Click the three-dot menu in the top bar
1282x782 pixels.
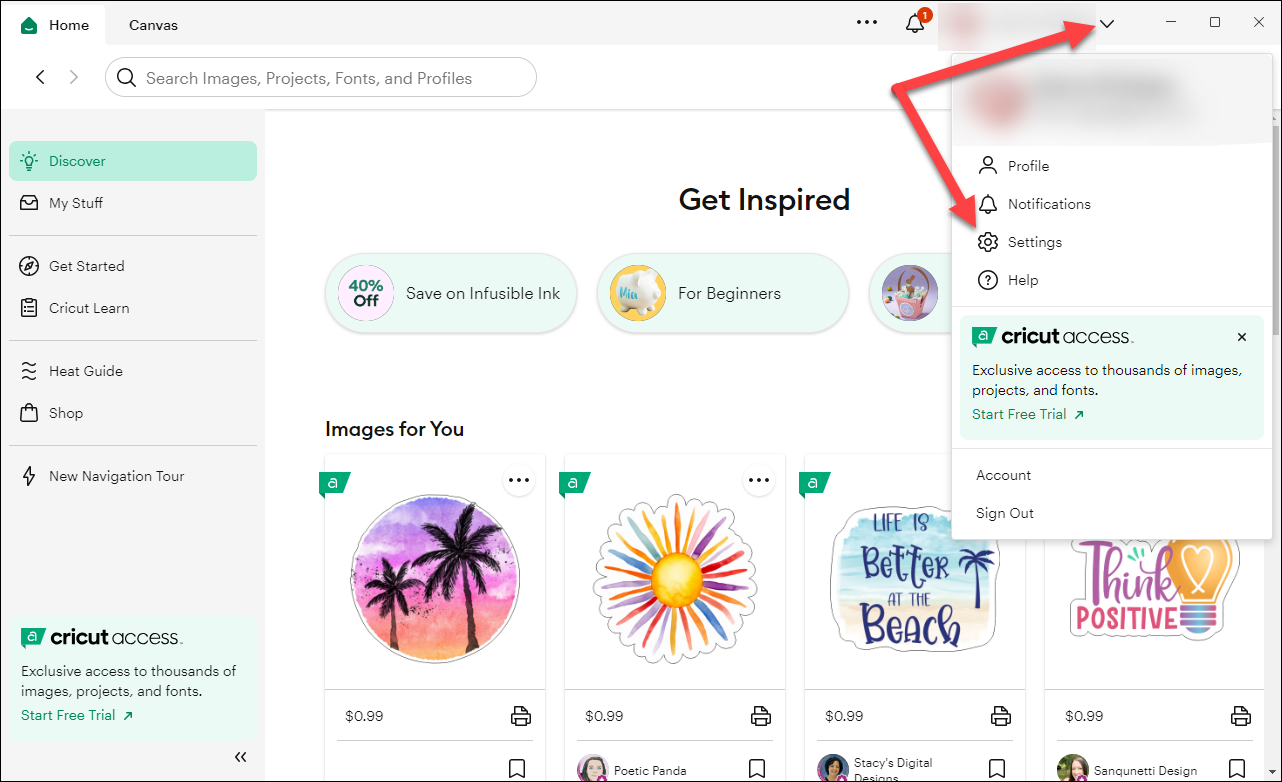tap(867, 23)
